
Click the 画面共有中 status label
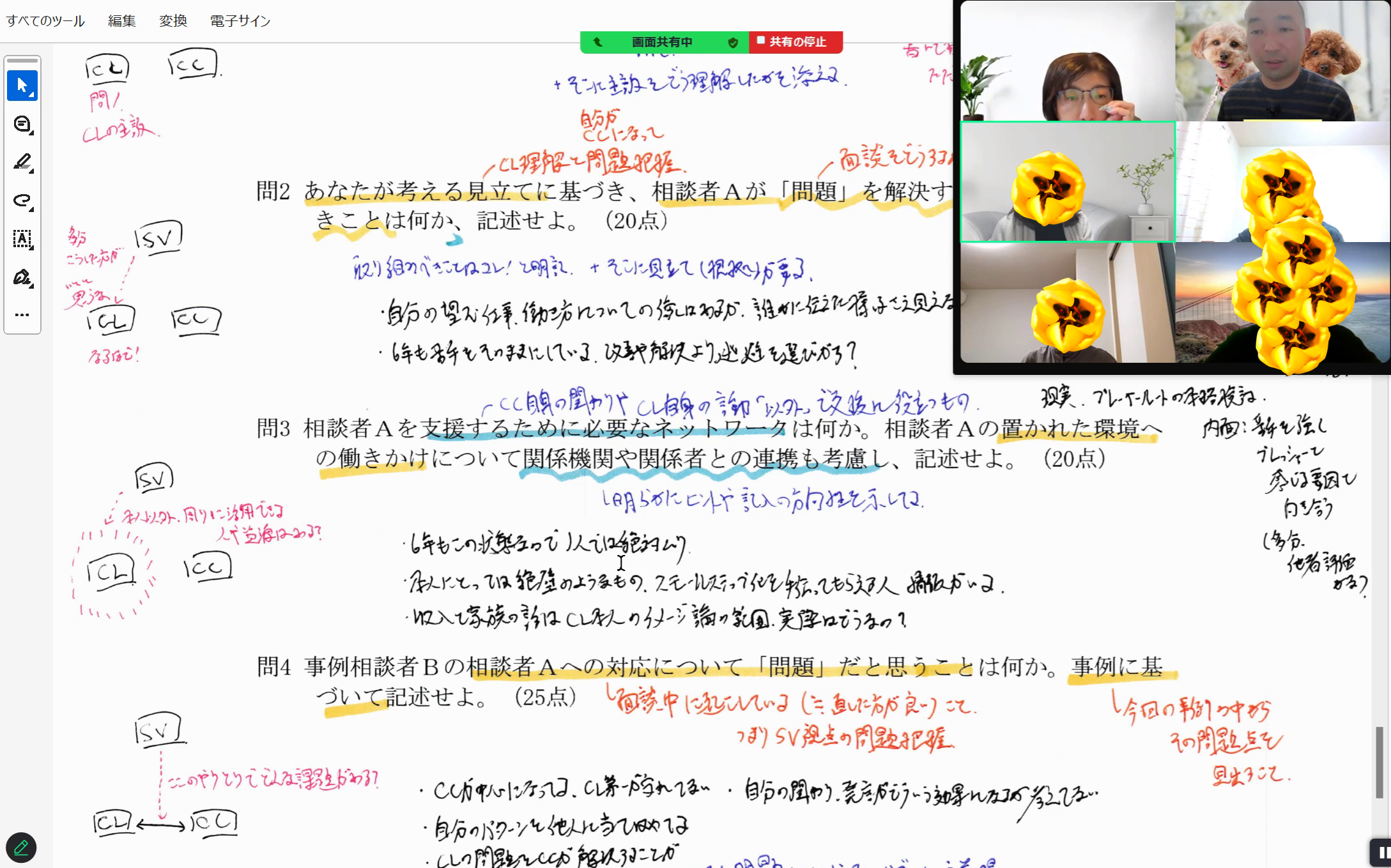coord(662,42)
